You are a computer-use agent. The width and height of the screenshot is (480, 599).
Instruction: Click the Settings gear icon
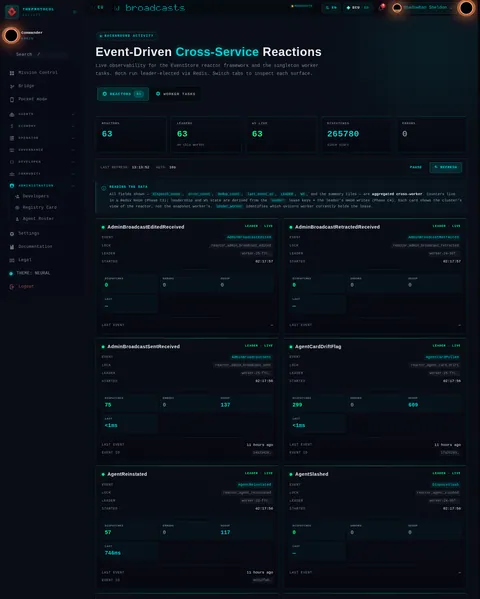(x=12, y=233)
